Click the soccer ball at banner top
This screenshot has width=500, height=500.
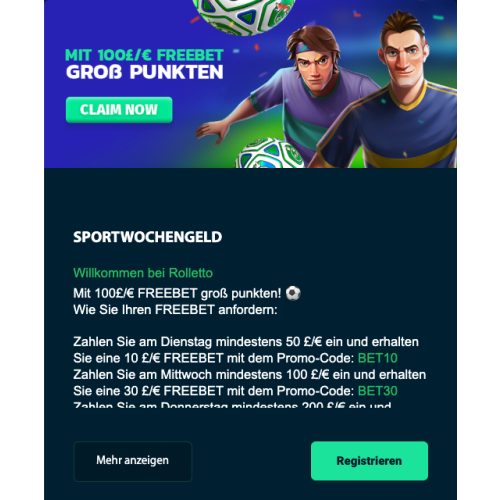coord(243,15)
